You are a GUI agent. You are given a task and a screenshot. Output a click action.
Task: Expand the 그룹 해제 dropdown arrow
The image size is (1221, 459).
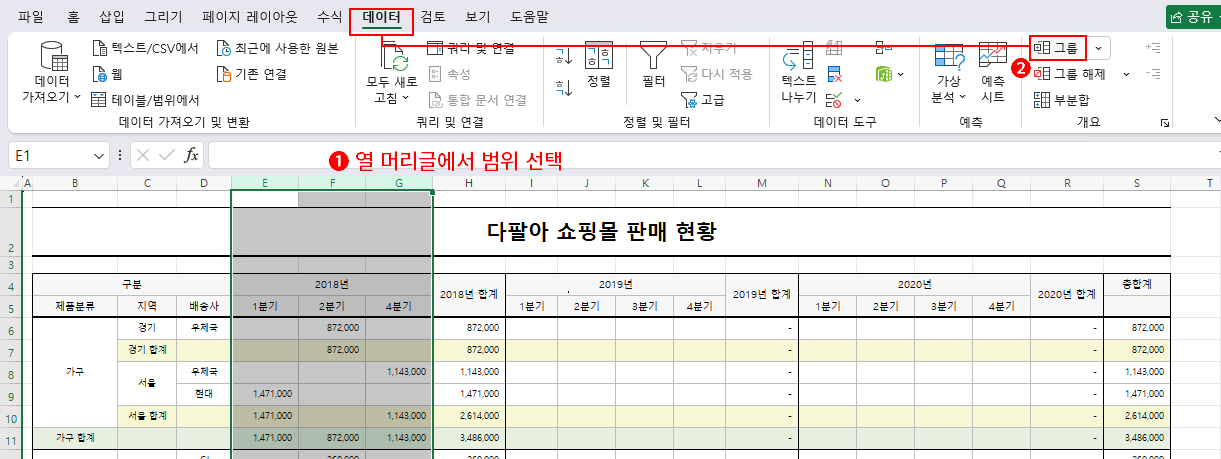pos(1126,74)
